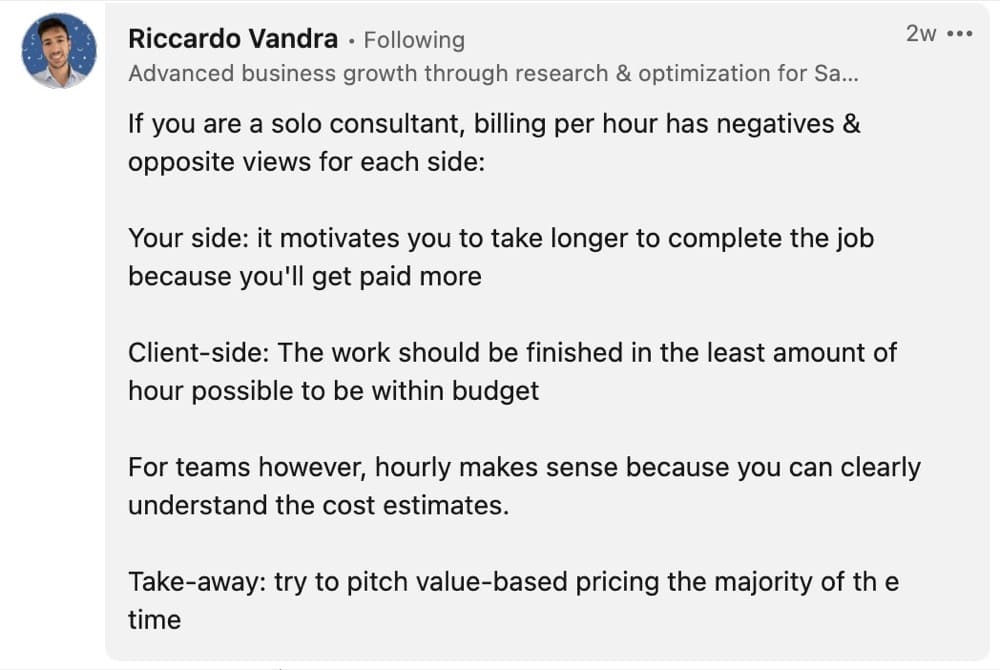
Task: Open the three-dot more options menu
Action: (960, 33)
